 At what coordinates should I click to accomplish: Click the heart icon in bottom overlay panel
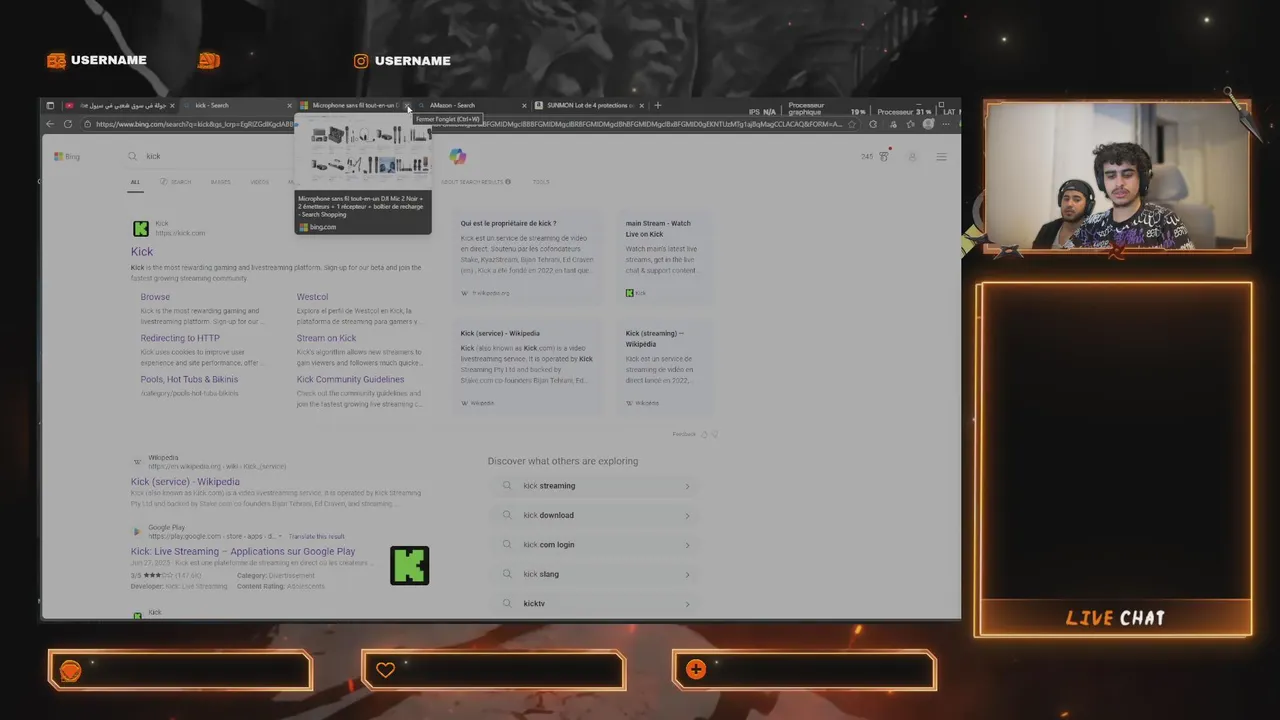tap(385, 670)
